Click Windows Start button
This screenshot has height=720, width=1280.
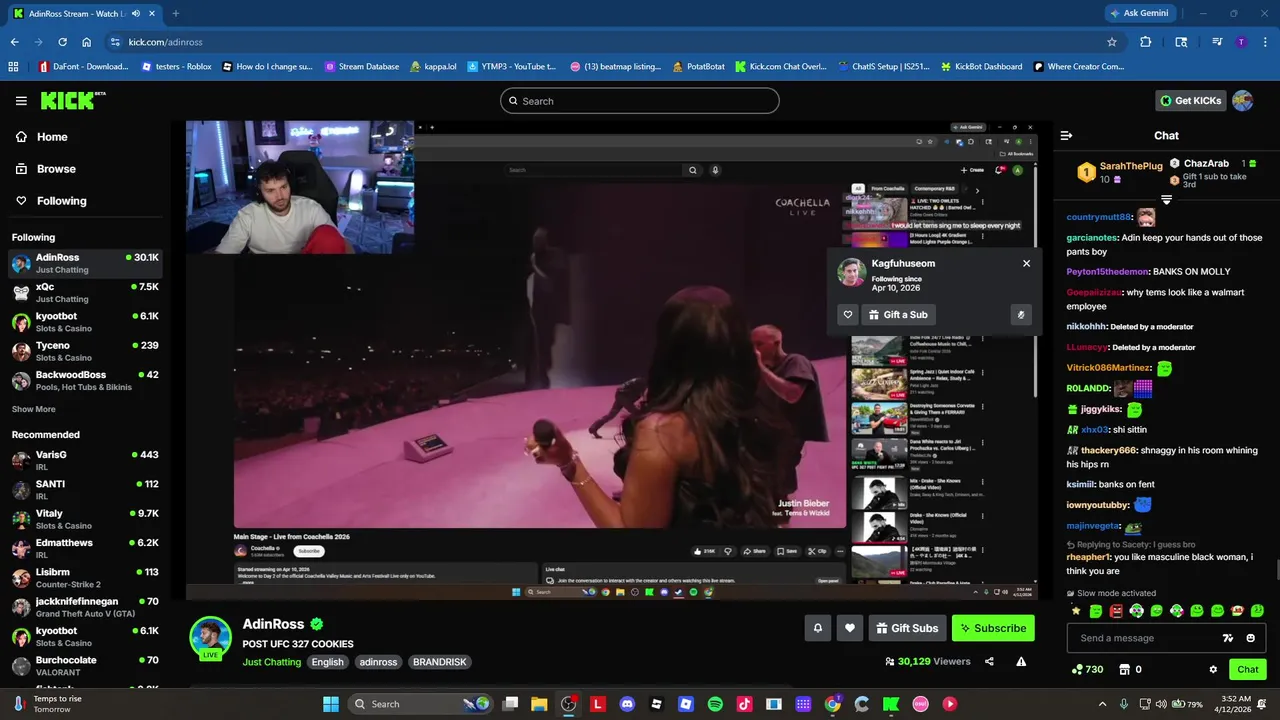331,704
